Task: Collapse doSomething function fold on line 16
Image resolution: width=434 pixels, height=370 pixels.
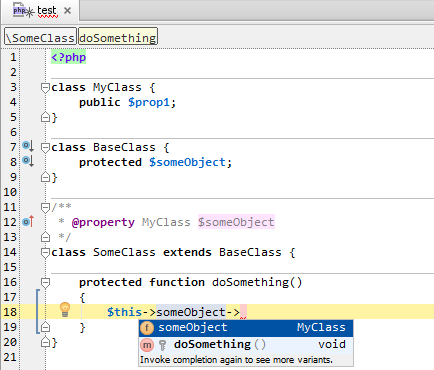Action: (45, 283)
